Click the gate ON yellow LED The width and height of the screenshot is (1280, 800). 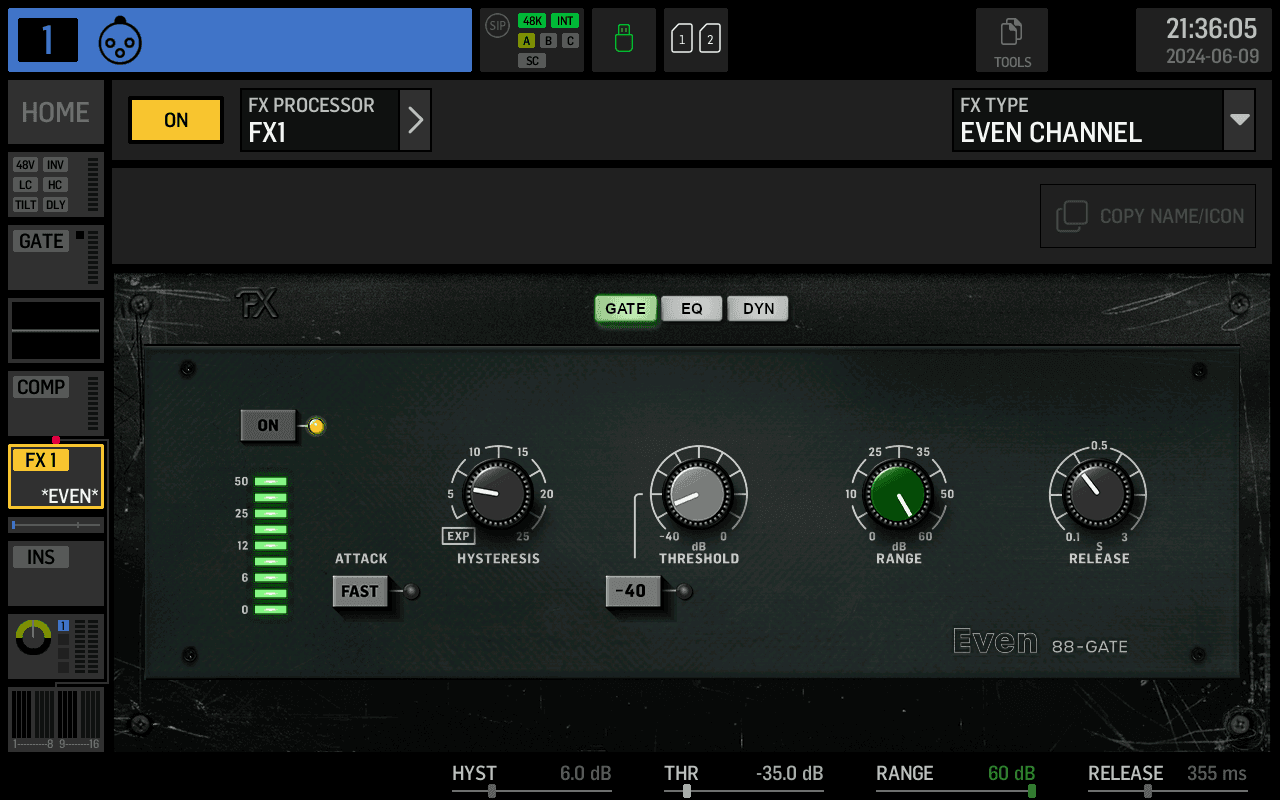tap(316, 426)
